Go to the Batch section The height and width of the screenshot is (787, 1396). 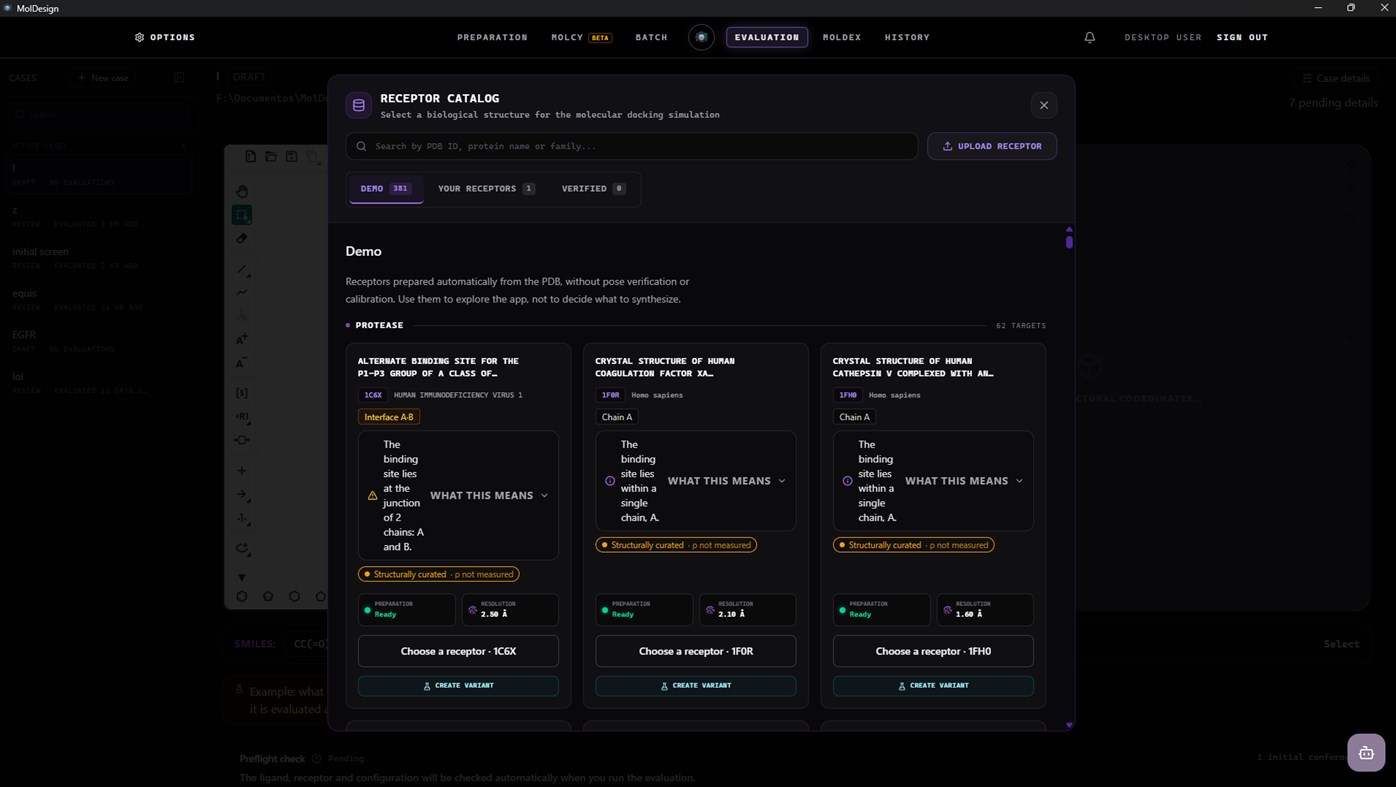click(652, 37)
